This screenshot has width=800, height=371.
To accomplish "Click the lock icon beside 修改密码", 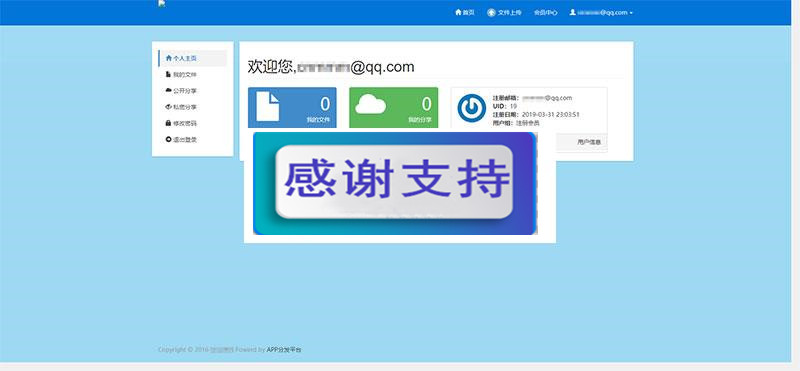I will tap(169, 123).
